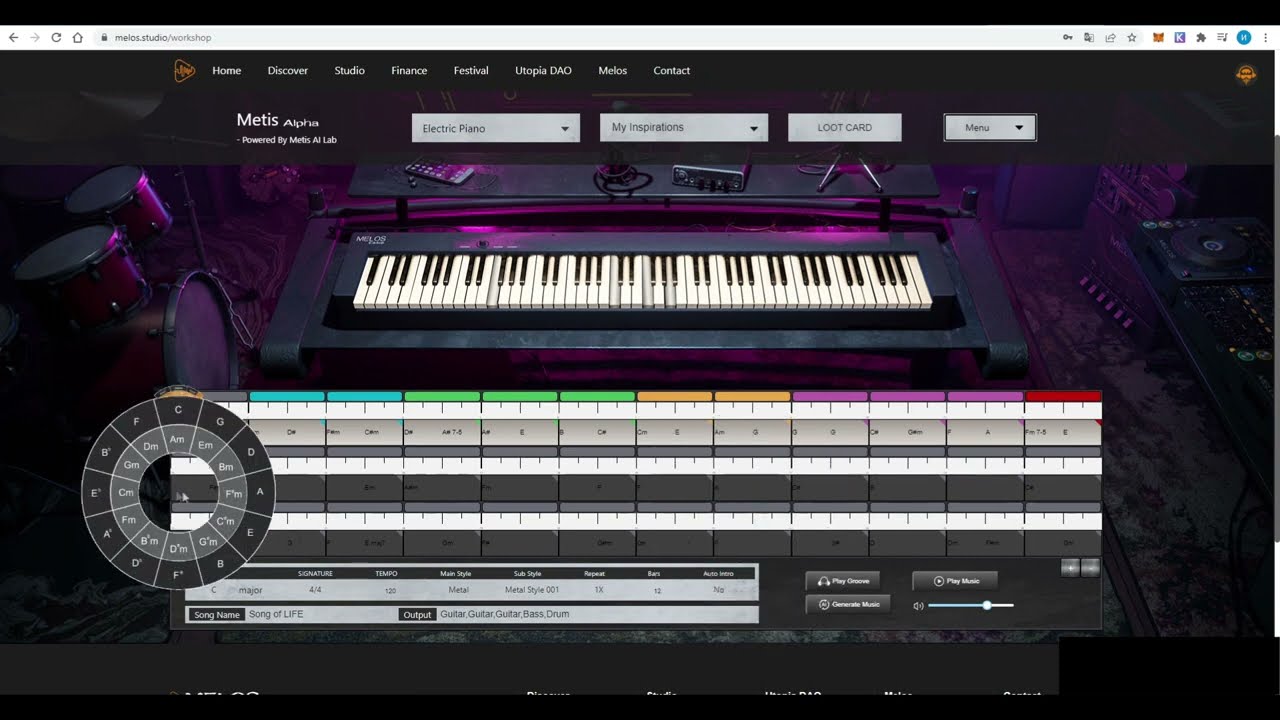
Task: Open the extensions puzzle icon
Action: click(x=1201, y=37)
